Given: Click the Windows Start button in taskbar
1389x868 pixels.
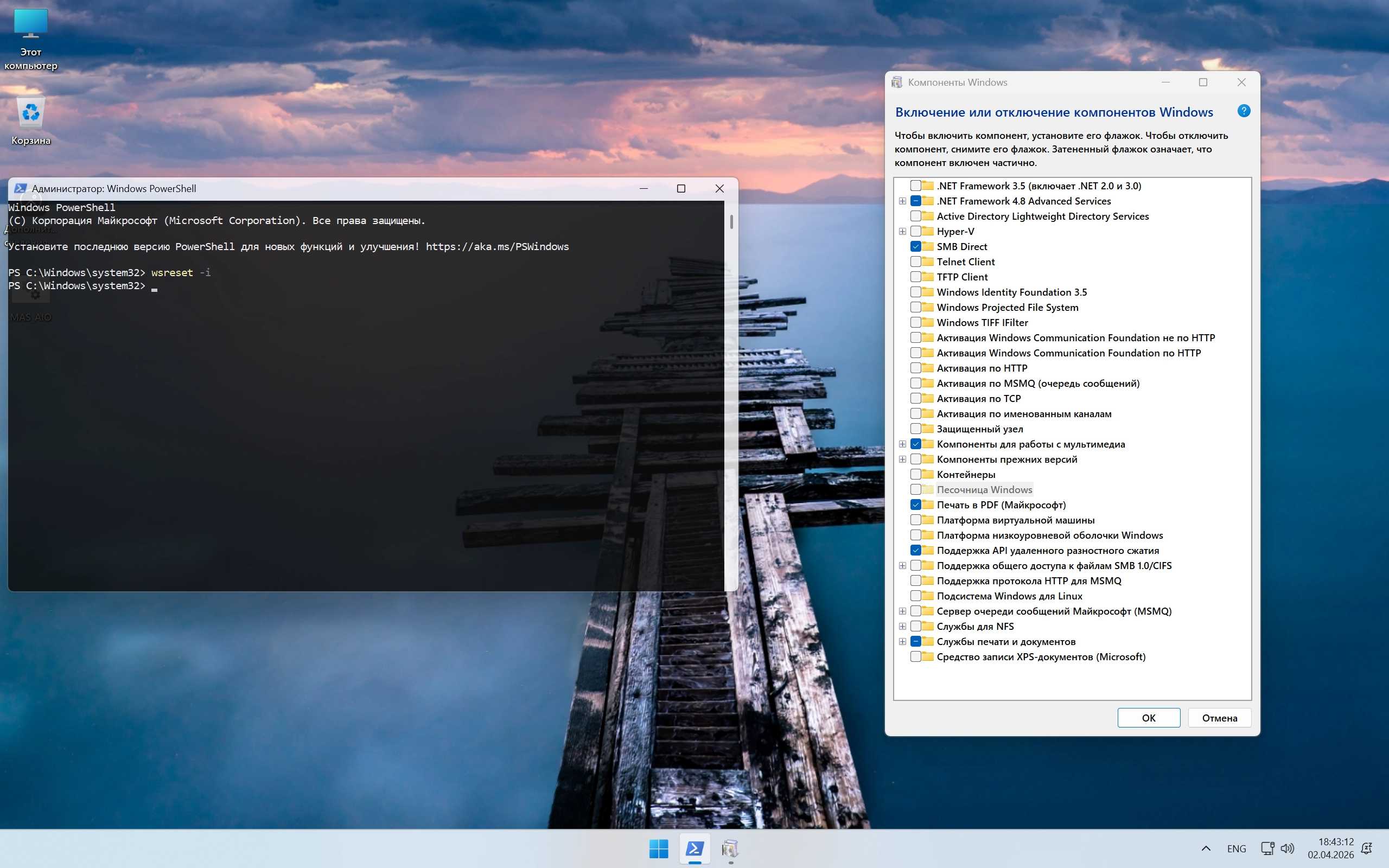Looking at the screenshot, I should pos(658,848).
